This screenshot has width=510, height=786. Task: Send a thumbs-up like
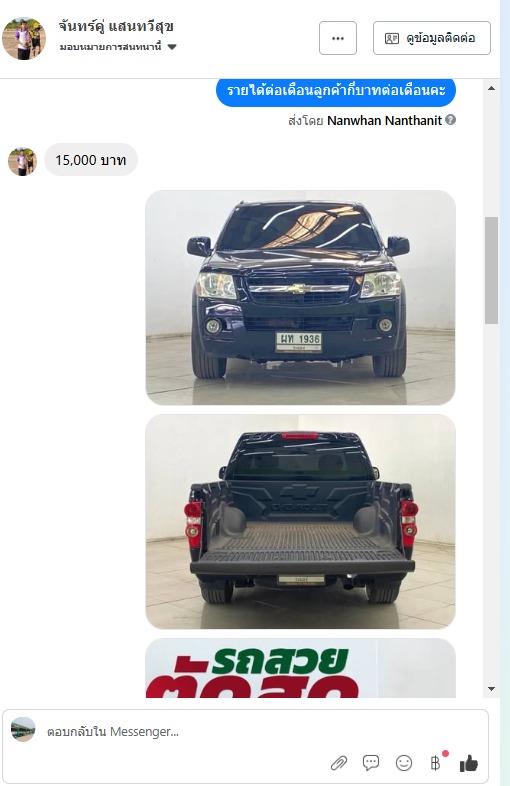(469, 763)
